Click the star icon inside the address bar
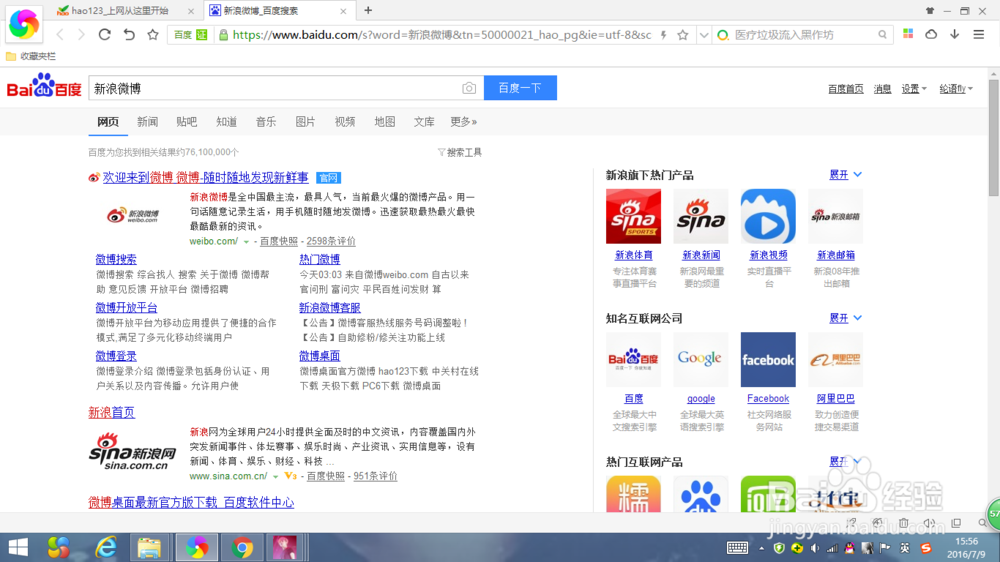Image resolution: width=1000 pixels, height=562 pixels. 682,35
